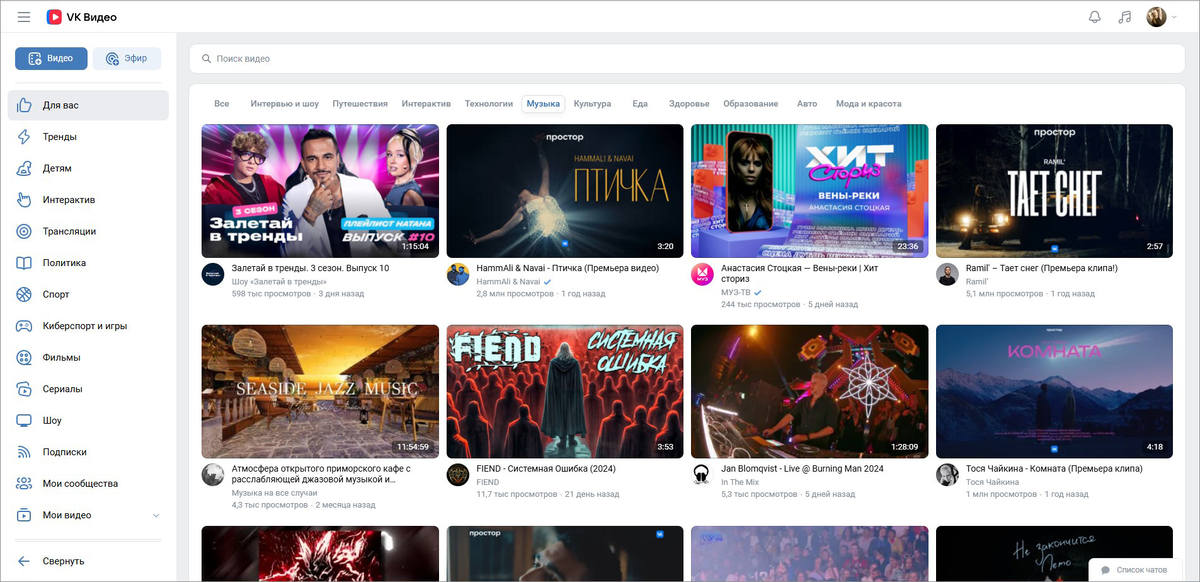
Task: Open the hamburger menu icon
Action: pos(24,17)
